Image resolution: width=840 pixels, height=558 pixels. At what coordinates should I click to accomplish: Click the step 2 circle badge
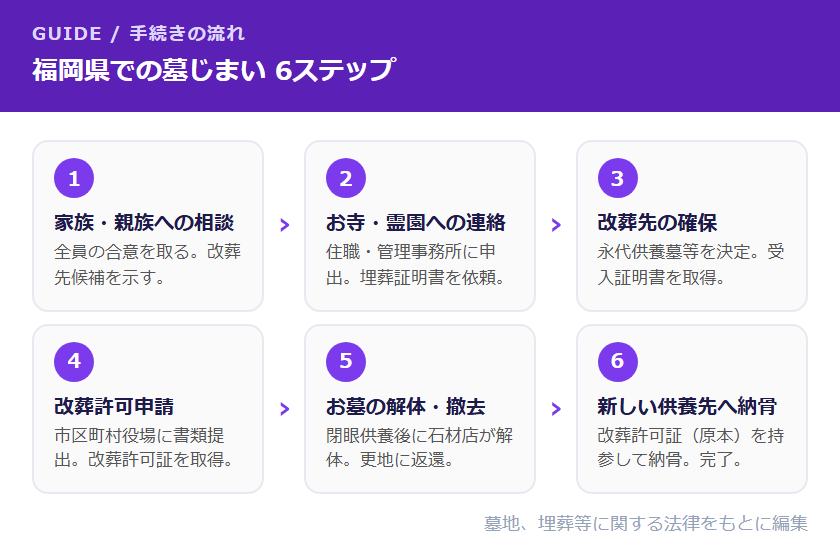point(346,179)
